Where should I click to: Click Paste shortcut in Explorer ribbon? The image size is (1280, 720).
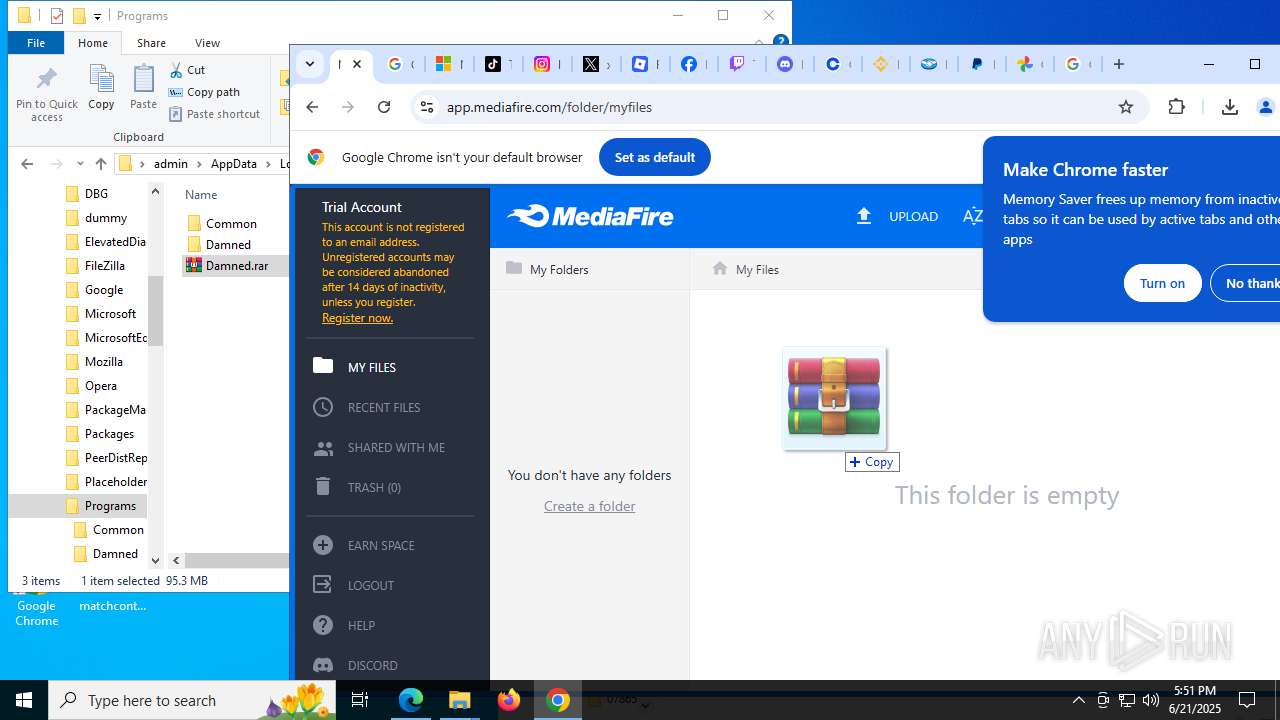[215, 114]
